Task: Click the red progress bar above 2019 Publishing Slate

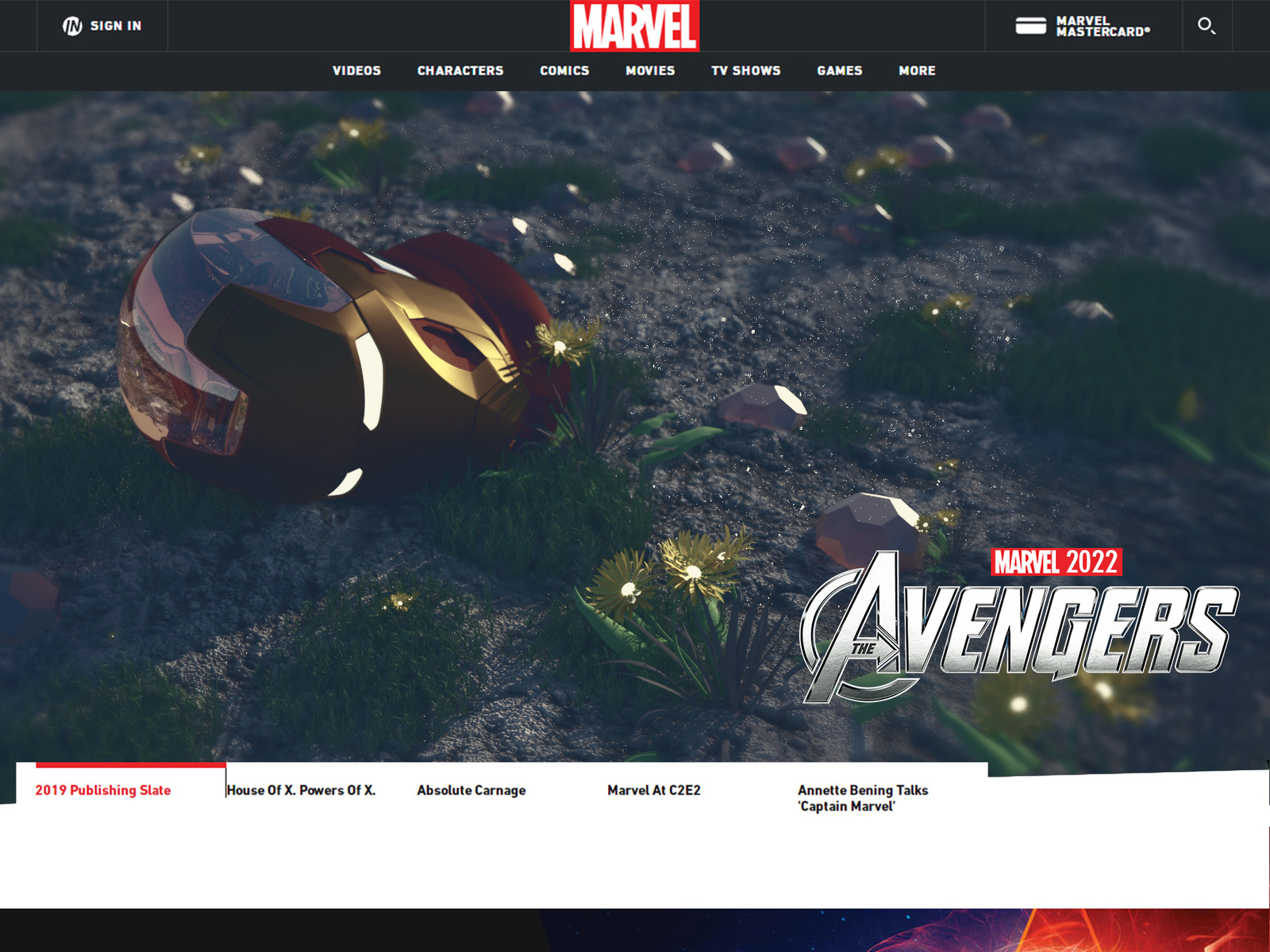Action: [x=129, y=765]
